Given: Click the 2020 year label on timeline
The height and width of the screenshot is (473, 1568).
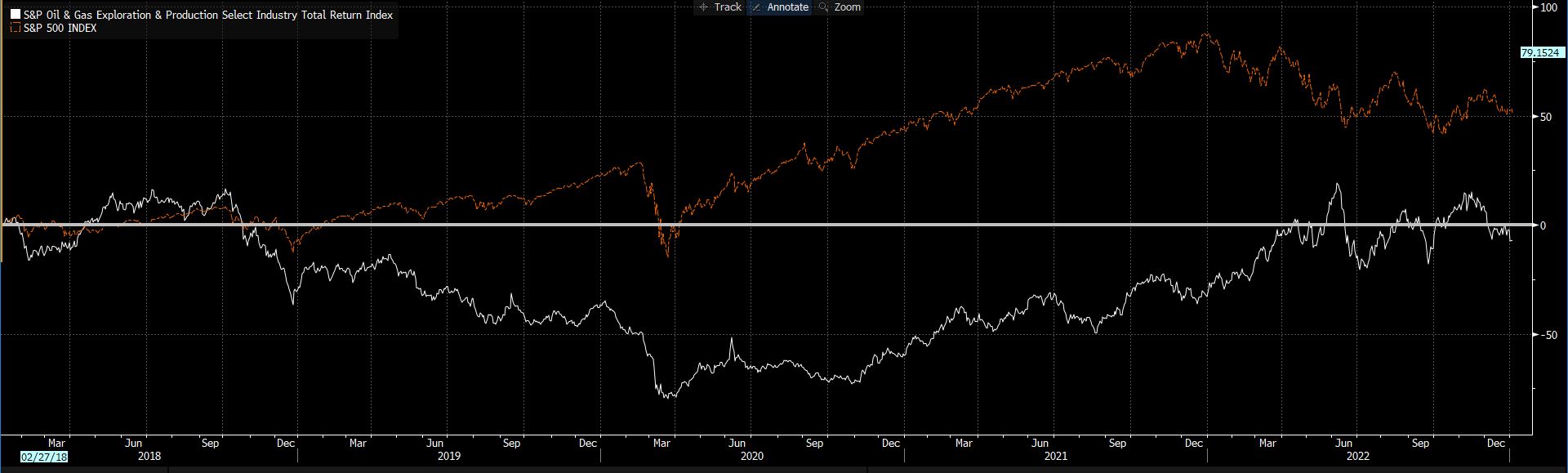Looking at the screenshot, I should point(751,456).
